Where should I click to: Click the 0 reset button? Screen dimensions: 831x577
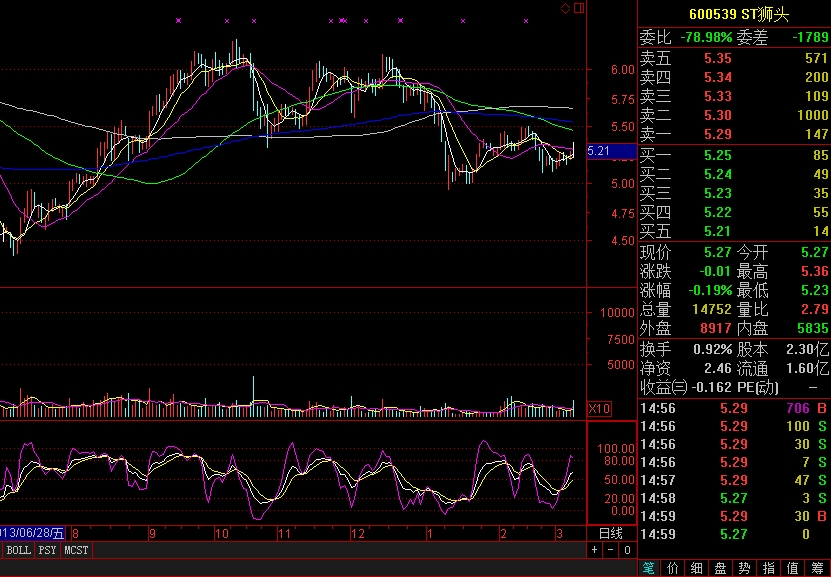point(627,550)
